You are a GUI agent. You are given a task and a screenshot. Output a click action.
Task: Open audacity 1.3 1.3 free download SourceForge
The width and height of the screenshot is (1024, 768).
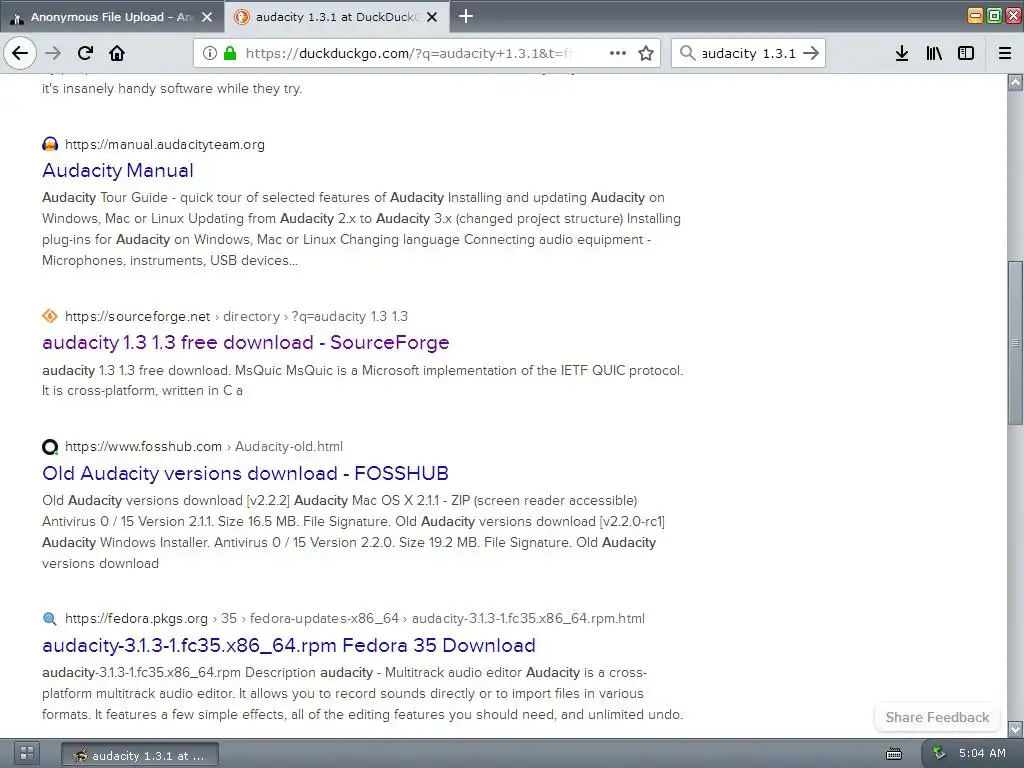(246, 343)
